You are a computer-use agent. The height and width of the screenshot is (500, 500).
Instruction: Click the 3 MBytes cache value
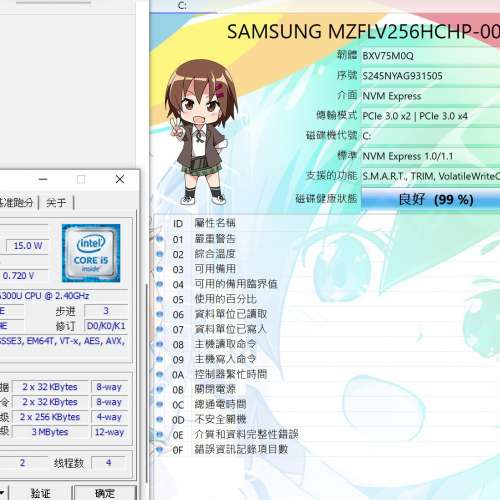click(x=50, y=432)
